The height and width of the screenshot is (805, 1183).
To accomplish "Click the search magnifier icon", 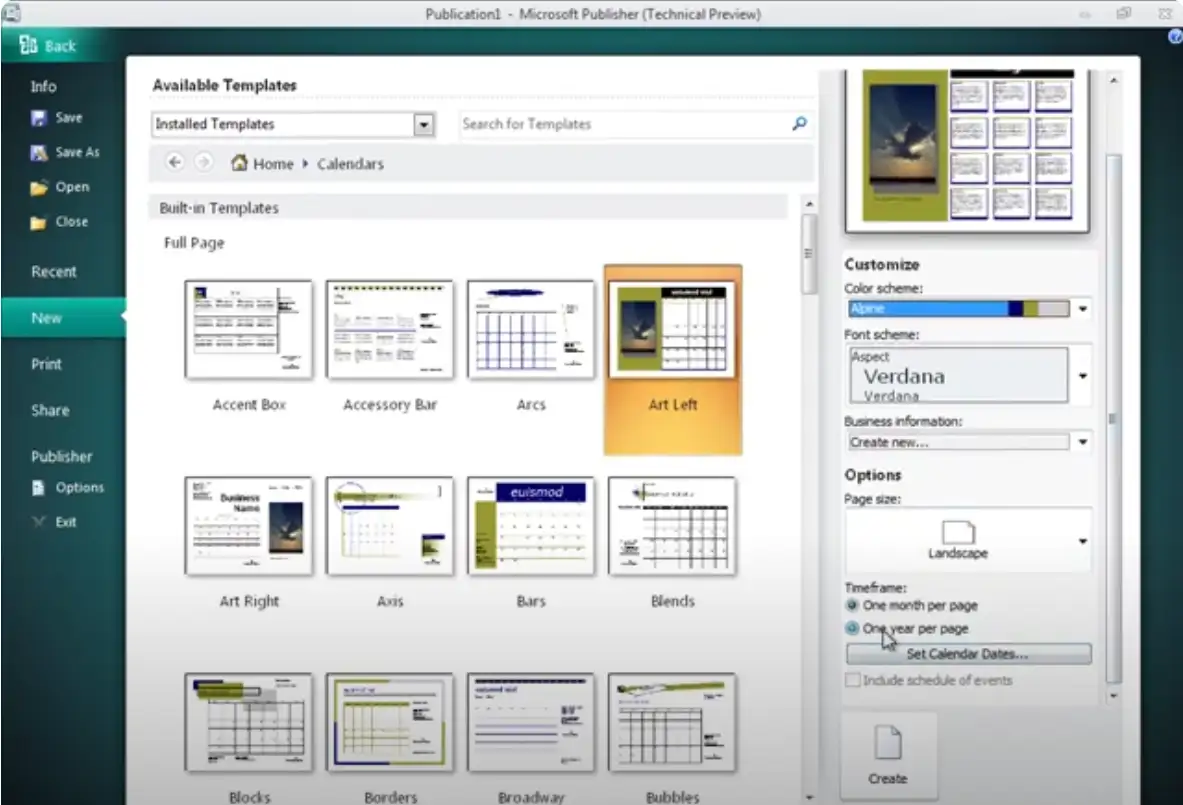I will 799,124.
